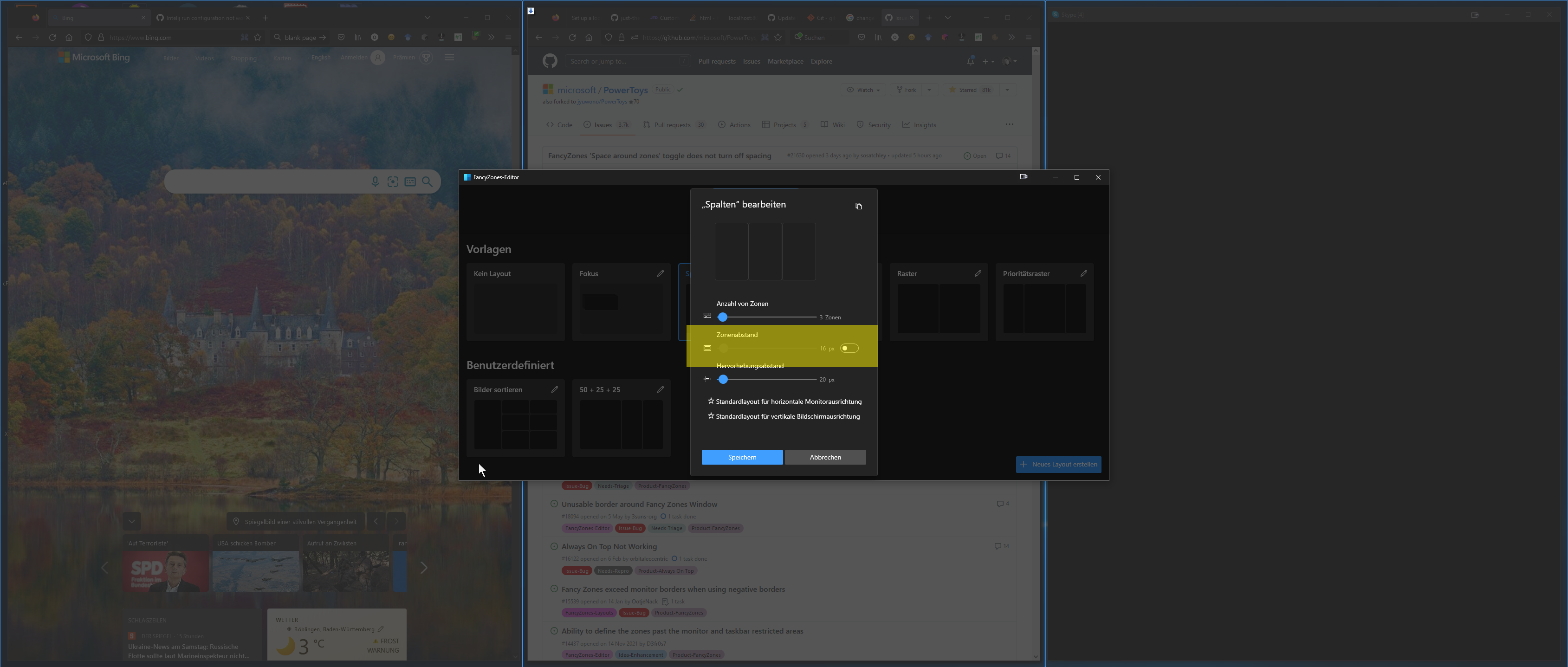Edit the Prioritätsraster layout with the pencil icon

(1084, 274)
